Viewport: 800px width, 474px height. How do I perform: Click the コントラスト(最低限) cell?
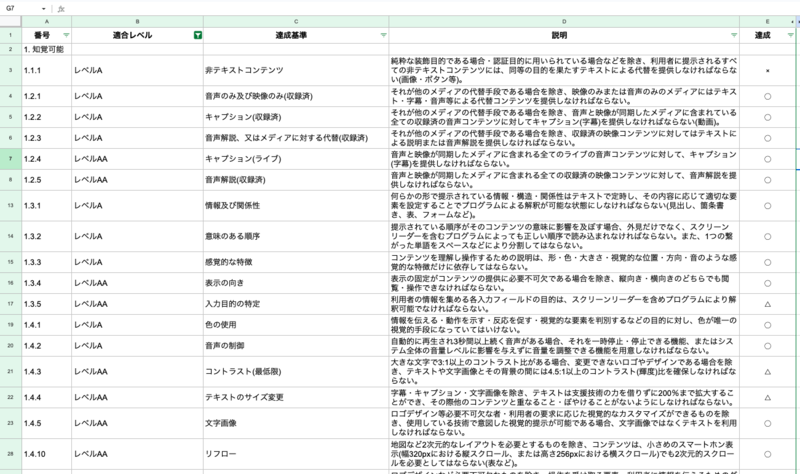click(296, 371)
